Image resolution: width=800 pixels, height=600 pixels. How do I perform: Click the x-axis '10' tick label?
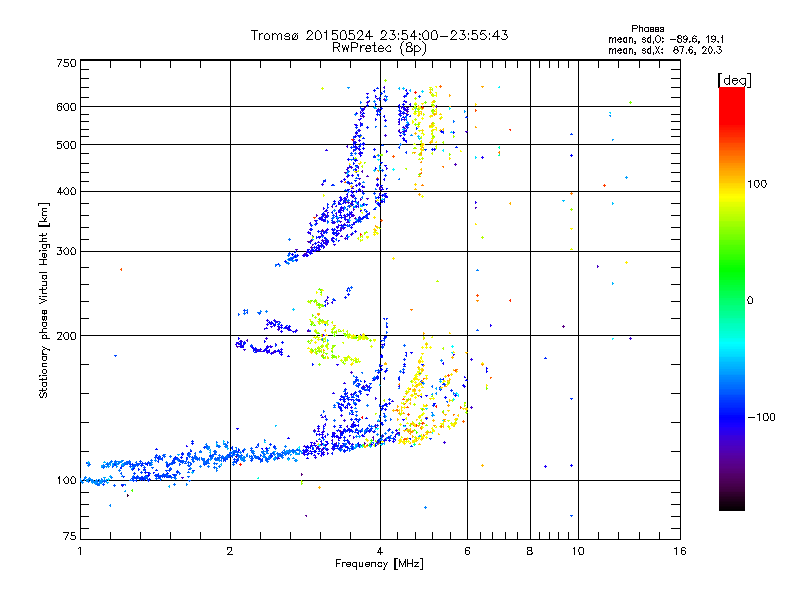[578, 551]
